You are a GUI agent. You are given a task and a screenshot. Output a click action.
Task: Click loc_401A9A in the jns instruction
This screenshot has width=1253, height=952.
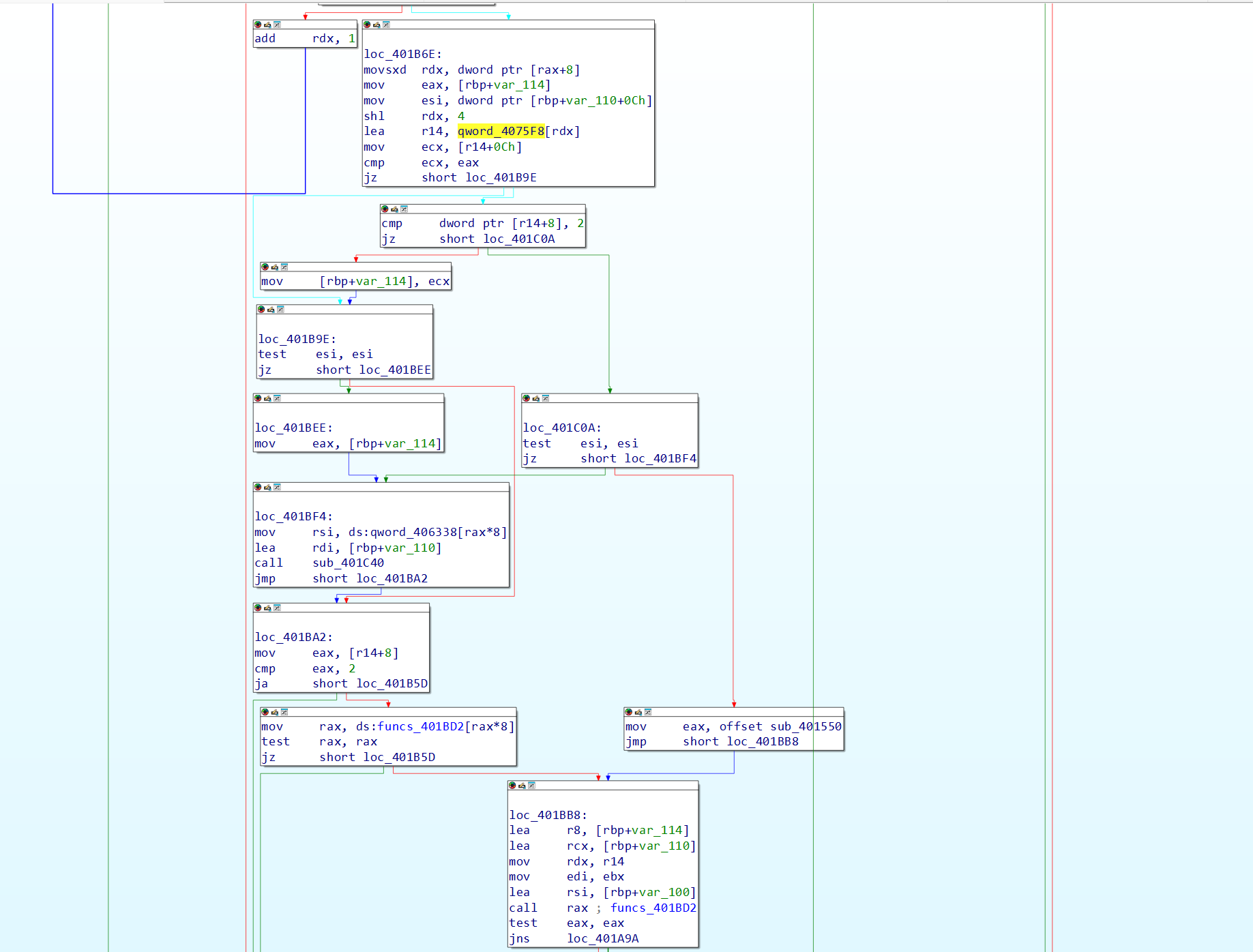[x=602, y=939]
